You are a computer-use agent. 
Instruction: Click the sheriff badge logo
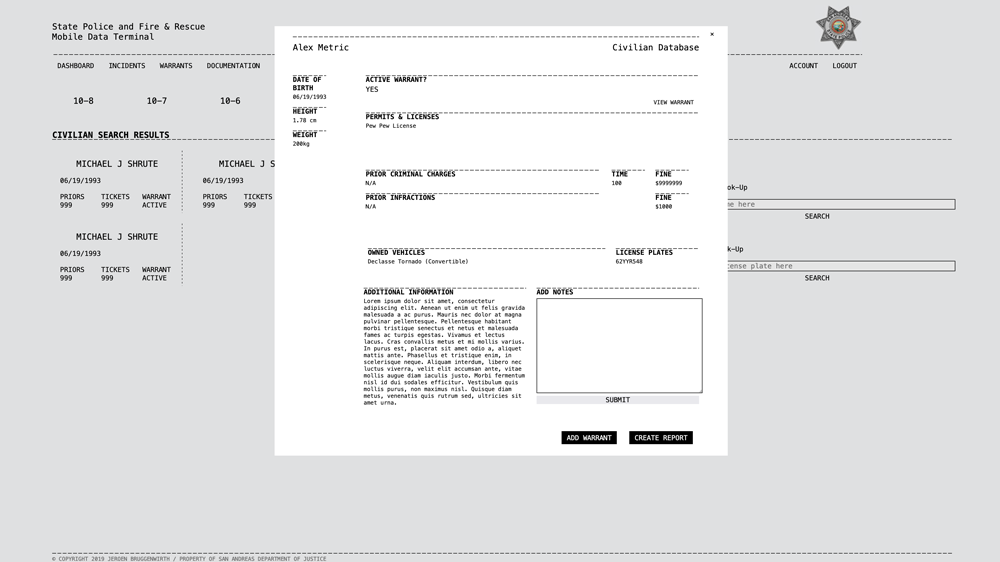[x=838, y=27]
